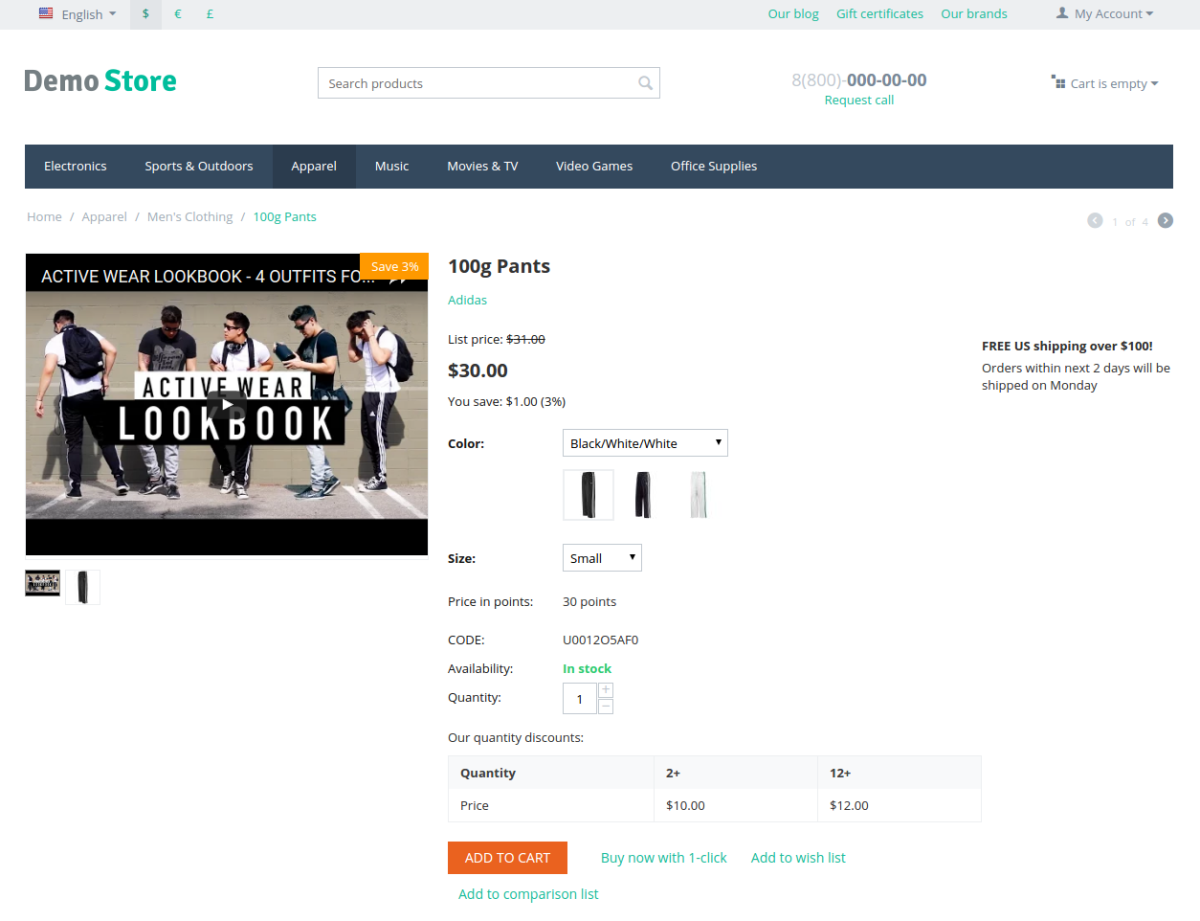Open the Gift certificates link
The width and height of the screenshot is (1200, 921).
tap(880, 14)
